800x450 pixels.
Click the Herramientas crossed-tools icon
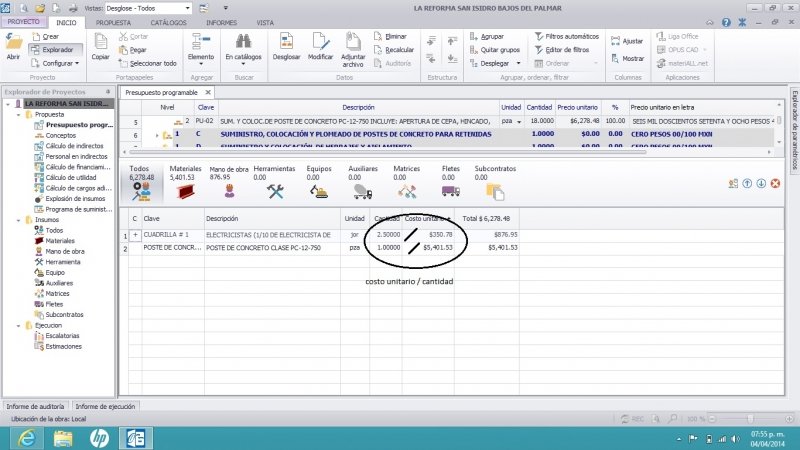[275, 191]
